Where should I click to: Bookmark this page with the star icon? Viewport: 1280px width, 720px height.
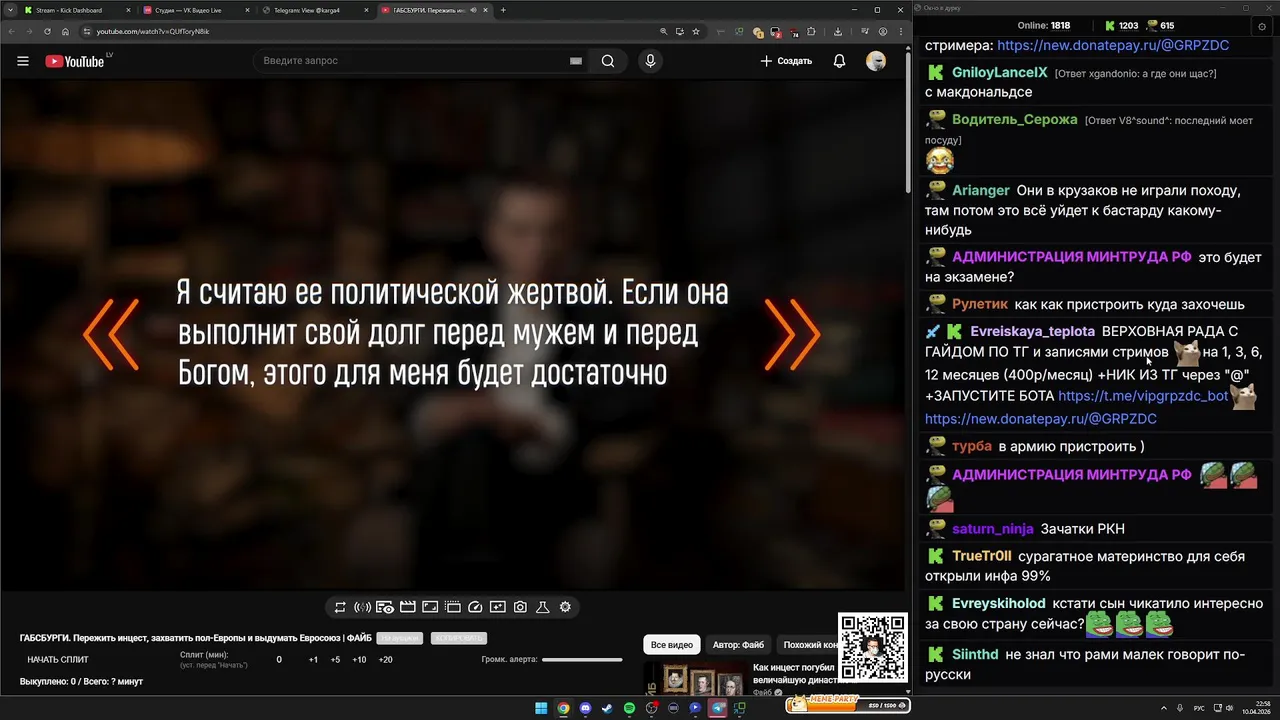point(695,31)
